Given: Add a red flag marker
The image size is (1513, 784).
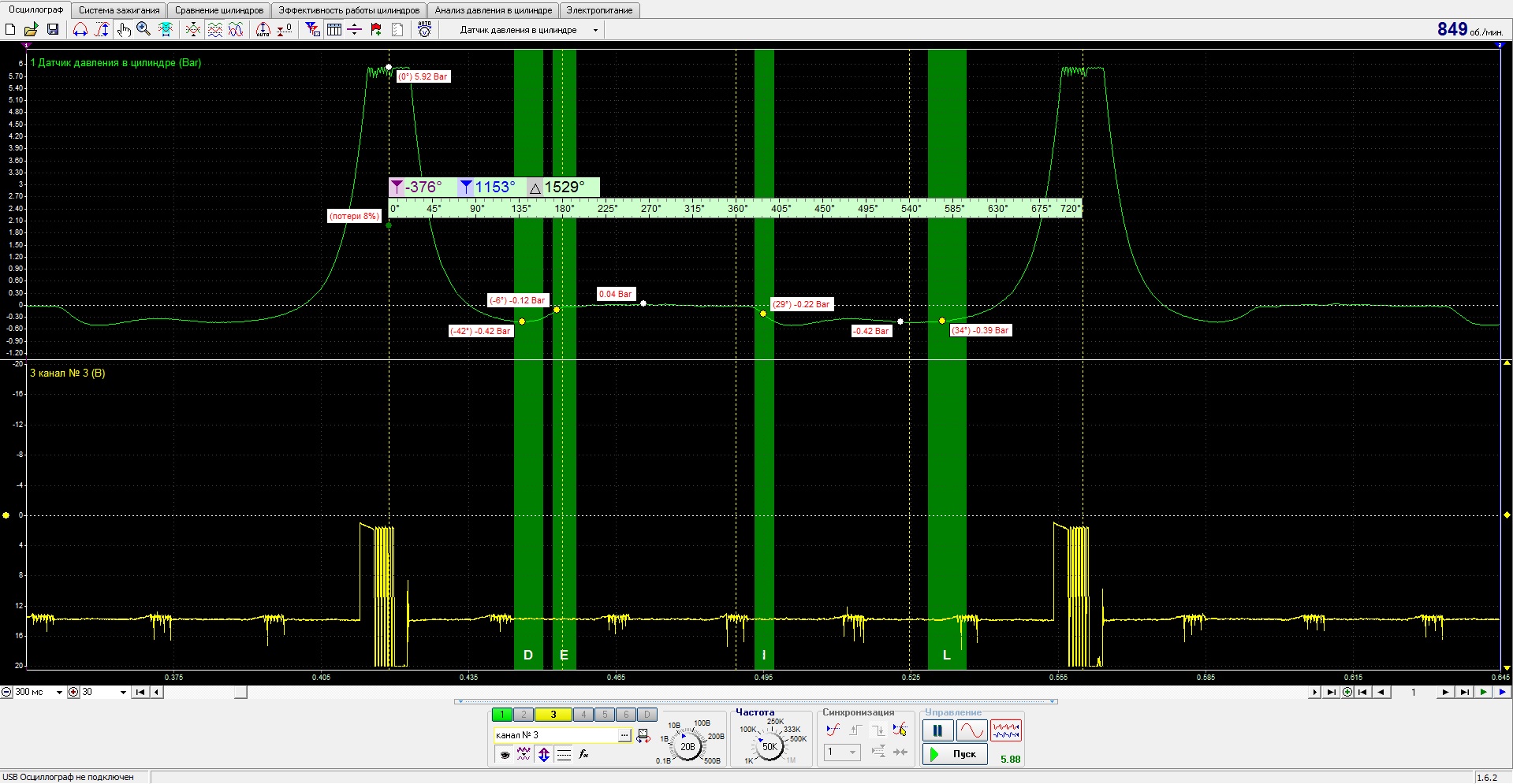Looking at the screenshot, I should pos(376,30).
